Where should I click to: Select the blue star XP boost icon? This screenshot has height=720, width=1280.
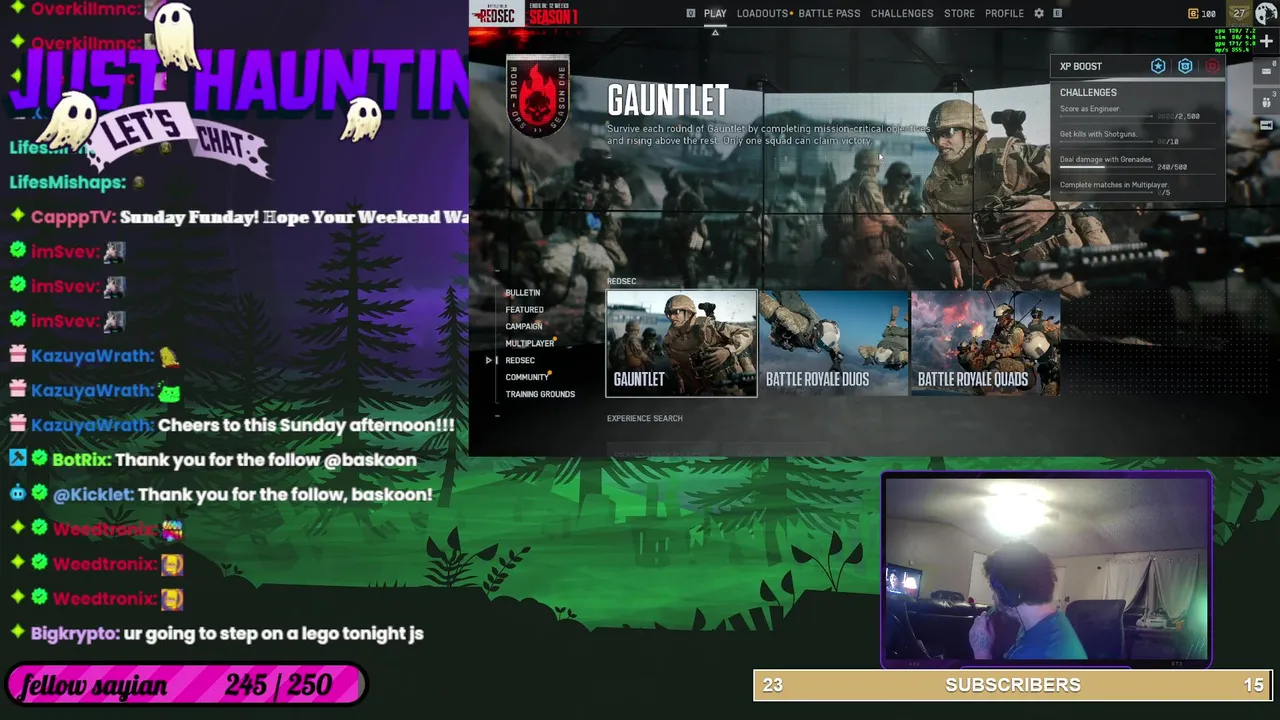click(x=1158, y=66)
